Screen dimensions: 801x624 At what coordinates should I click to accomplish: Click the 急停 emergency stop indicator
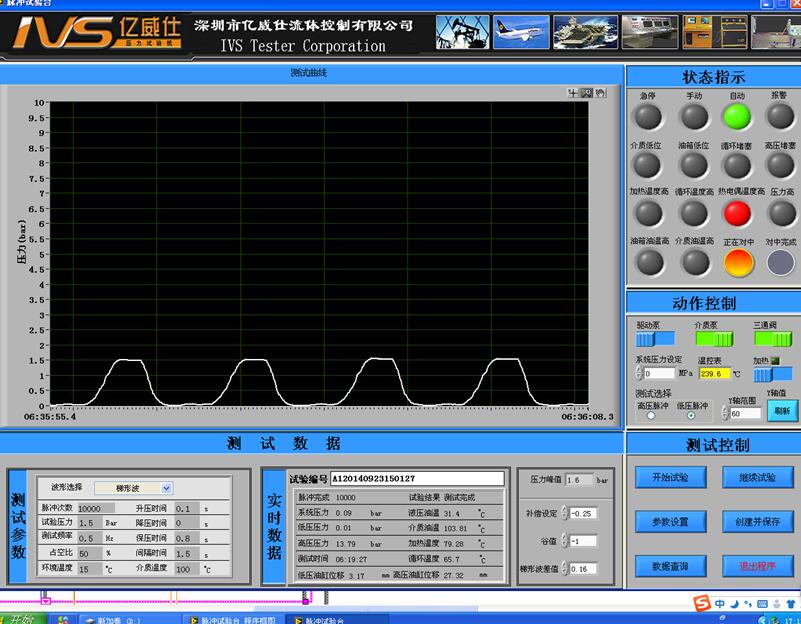click(x=649, y=117)
